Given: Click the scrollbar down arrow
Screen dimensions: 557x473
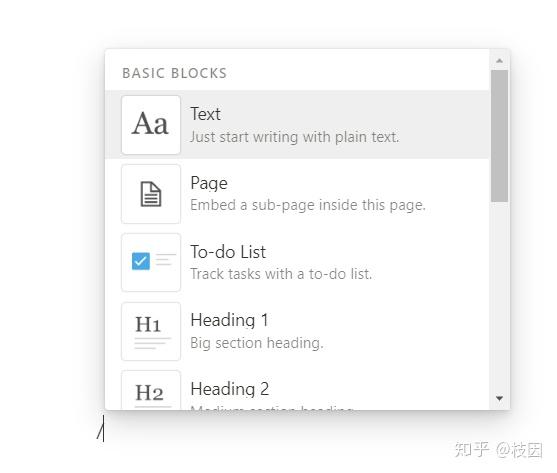Looking at the screenshot, I should (x=499, y=398).
